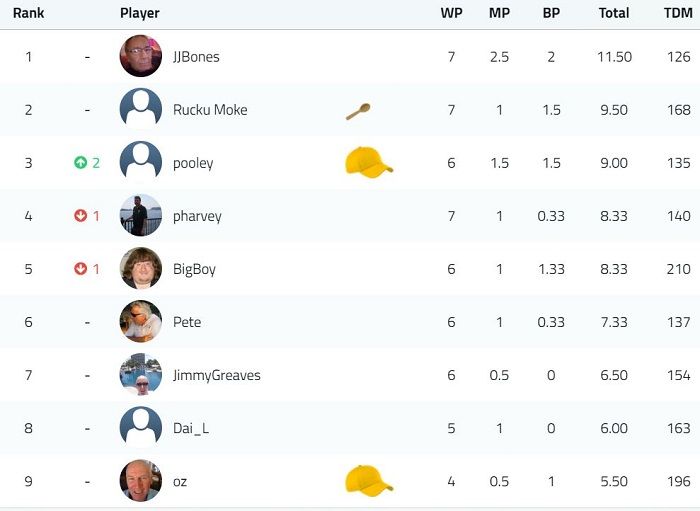Click the yellow cap icon in oz's row
Image resolution: width=700 pixels, height=511 pixels.
pos(369,481)
